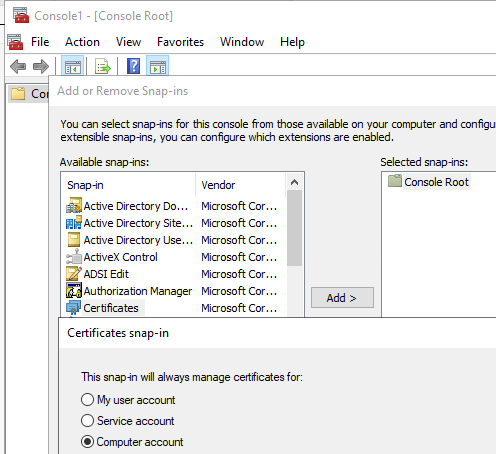Screen dimensions: 496x454
Task: Click the Certificates snap-in icon
Action: click(x=74, y=307)
